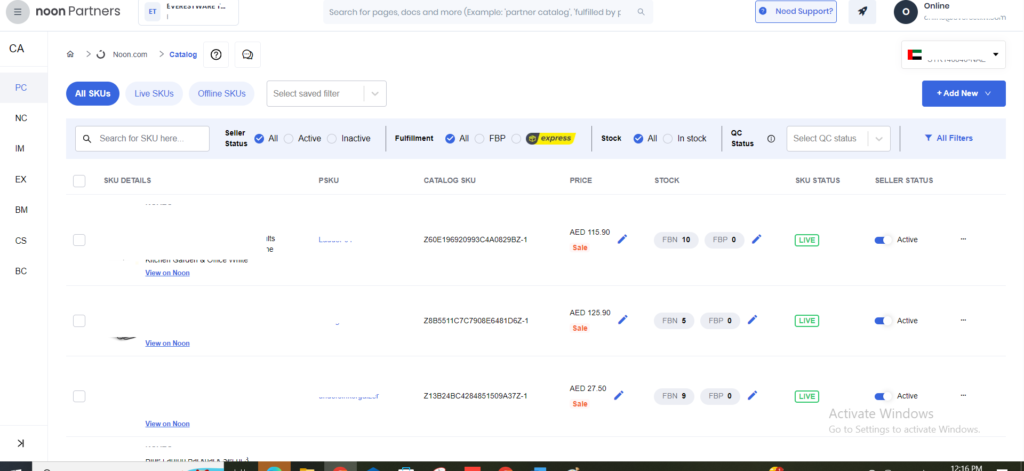Switch to the Offline SKUs tab
Viewport: 1024px width, 471px height.
click(221, 93)
